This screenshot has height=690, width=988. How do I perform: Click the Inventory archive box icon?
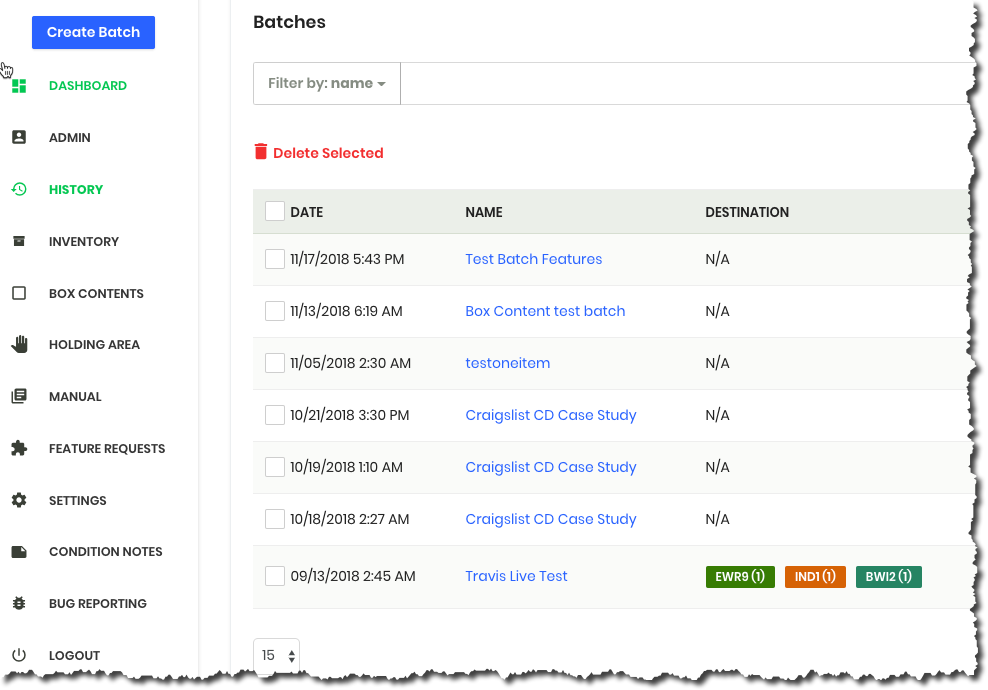tap(19, 241)
